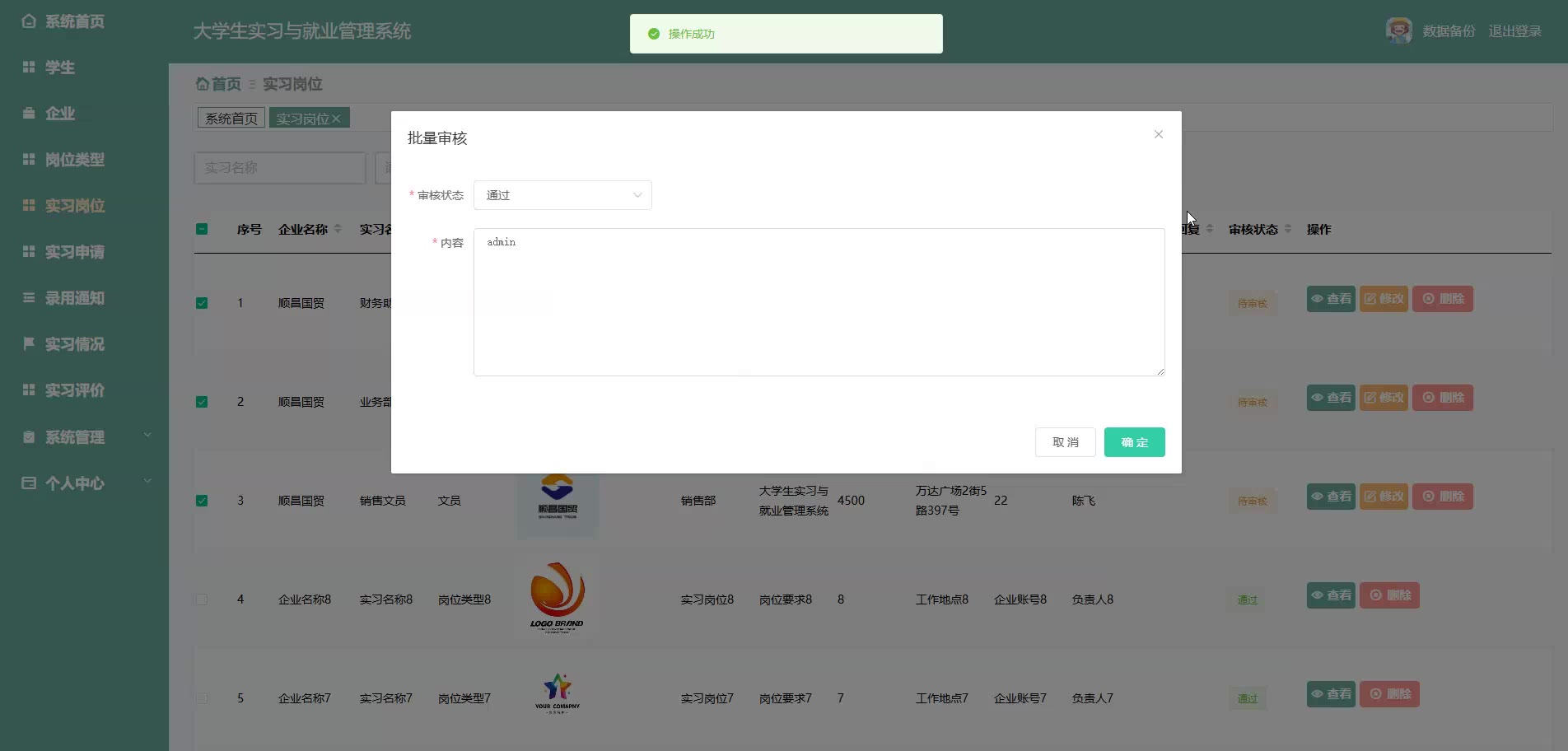
Task: Open 实习申请 in the sidebar menu
Action: [x=74, y=252]
